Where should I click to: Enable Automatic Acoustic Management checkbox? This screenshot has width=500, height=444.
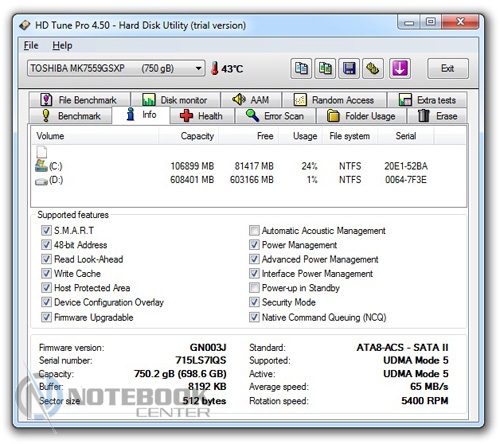click(254, 230)
